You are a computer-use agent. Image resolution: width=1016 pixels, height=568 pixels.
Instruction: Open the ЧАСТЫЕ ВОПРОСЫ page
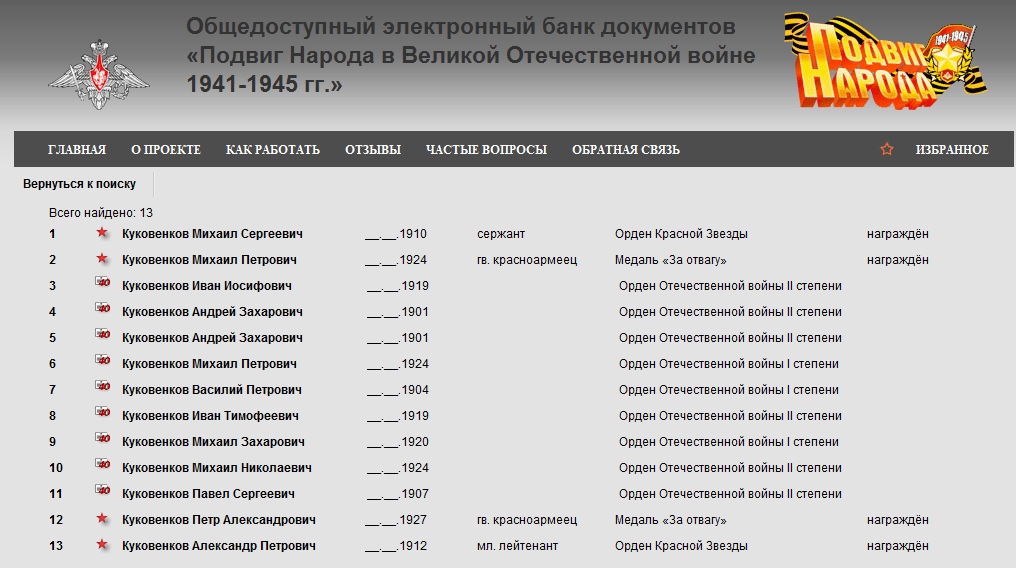[486, 150]
